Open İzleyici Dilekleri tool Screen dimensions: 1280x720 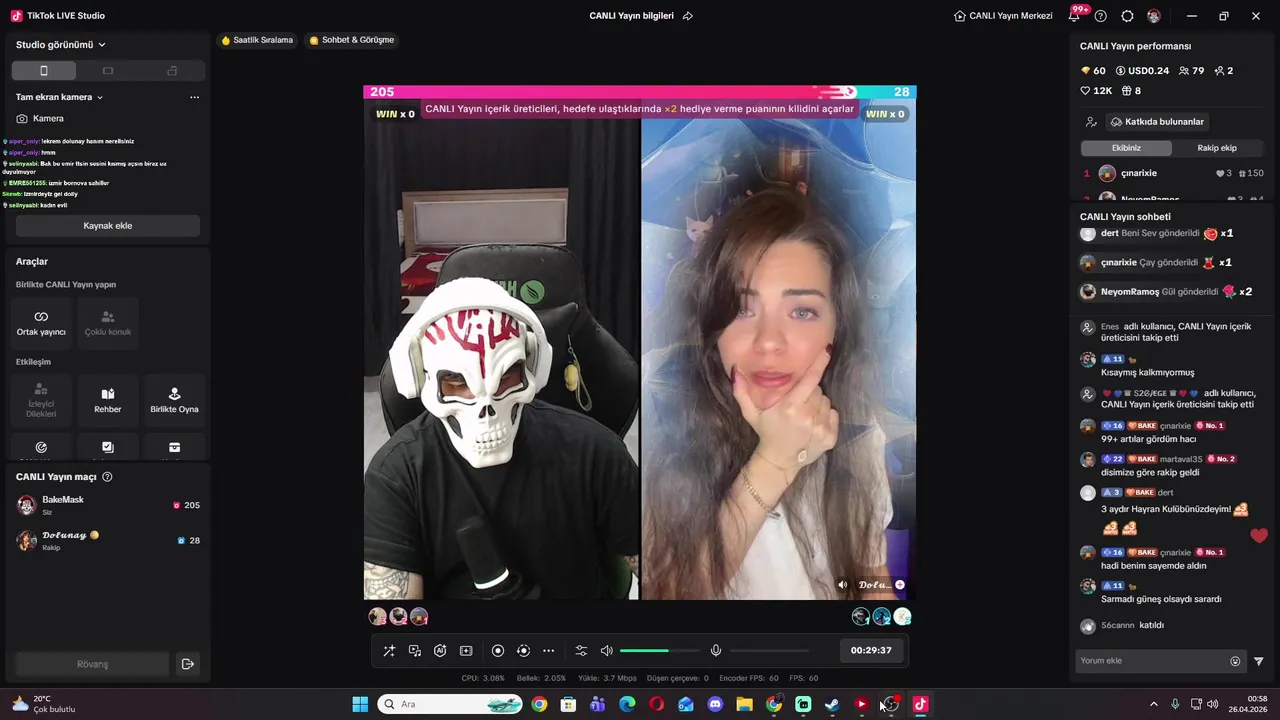click(x=41, y=400)
